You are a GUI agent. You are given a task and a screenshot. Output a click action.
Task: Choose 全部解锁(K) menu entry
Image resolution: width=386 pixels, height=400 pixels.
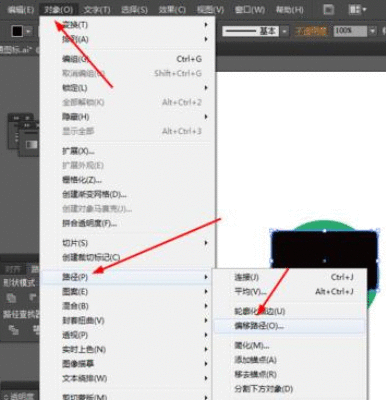coord(127,102)
